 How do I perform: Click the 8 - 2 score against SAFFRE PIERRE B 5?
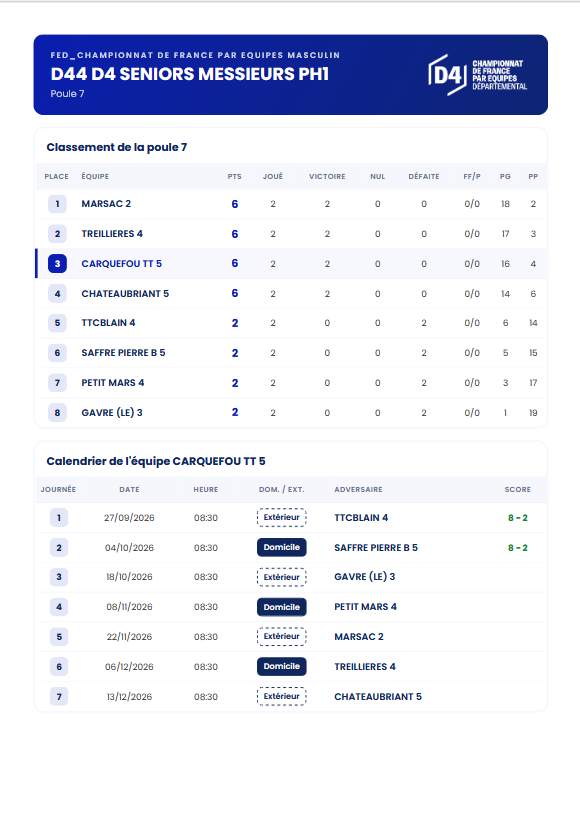518,548
